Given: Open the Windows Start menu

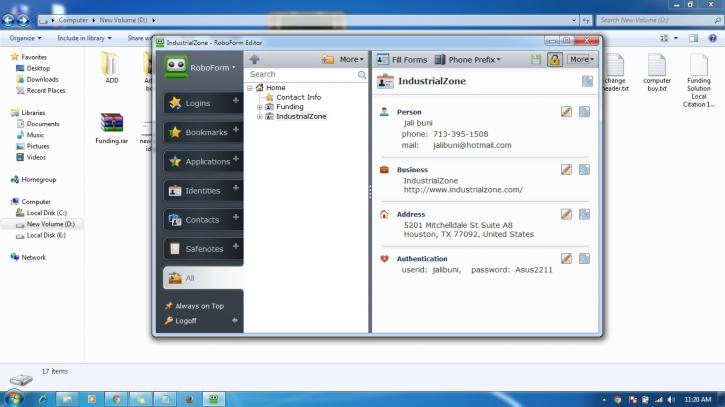Looking at the screenshot, I should point(12,399).
